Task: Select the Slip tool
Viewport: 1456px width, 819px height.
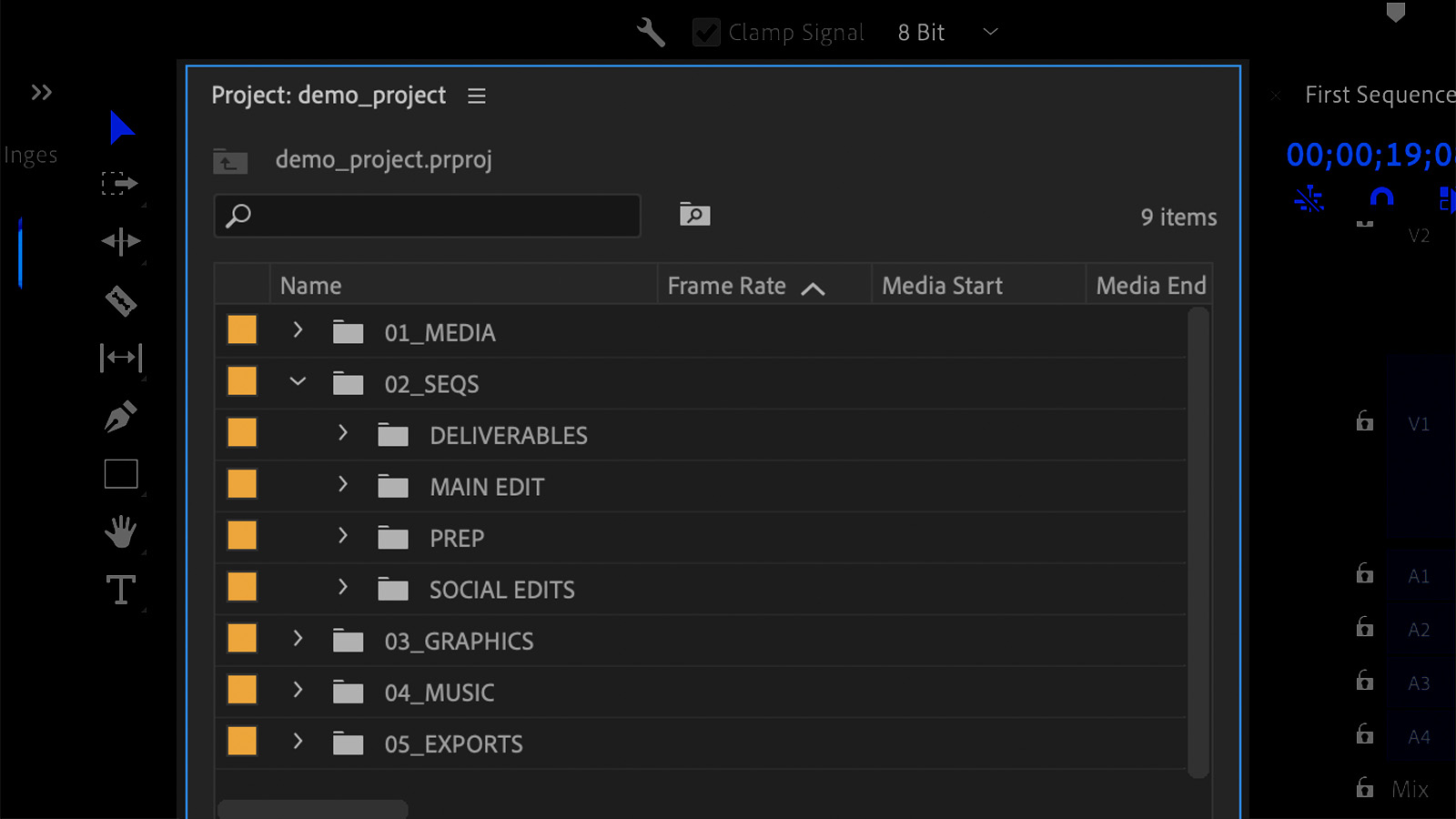Action: point(121,358)
